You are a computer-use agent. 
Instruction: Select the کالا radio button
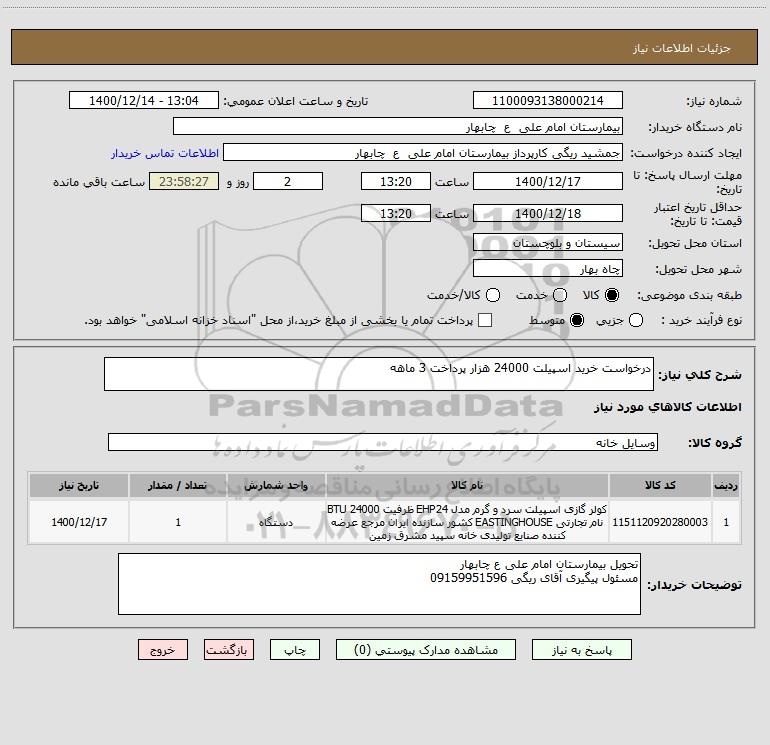(612, 295)
